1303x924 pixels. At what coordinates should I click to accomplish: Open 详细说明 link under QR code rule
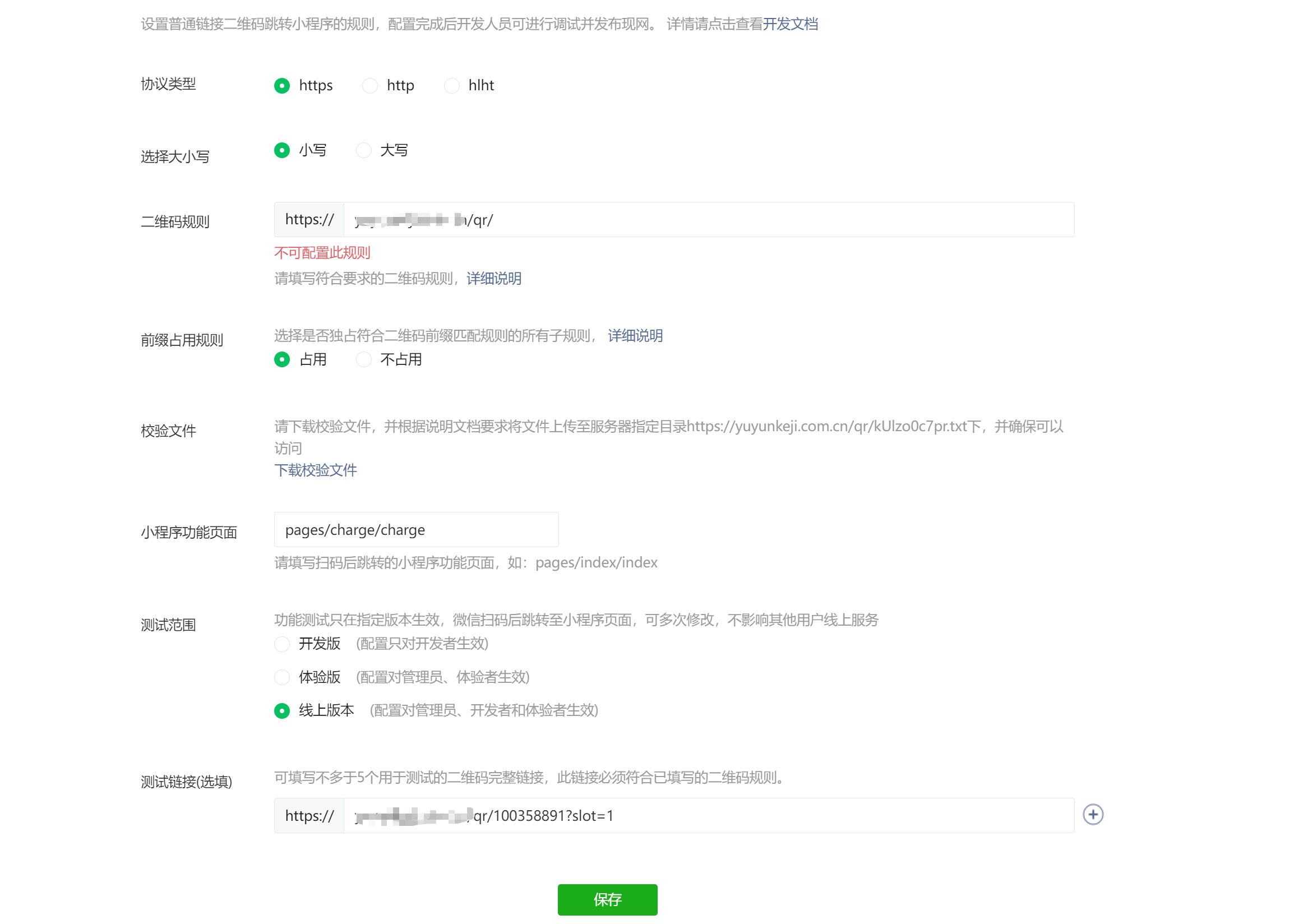[494, 279]
